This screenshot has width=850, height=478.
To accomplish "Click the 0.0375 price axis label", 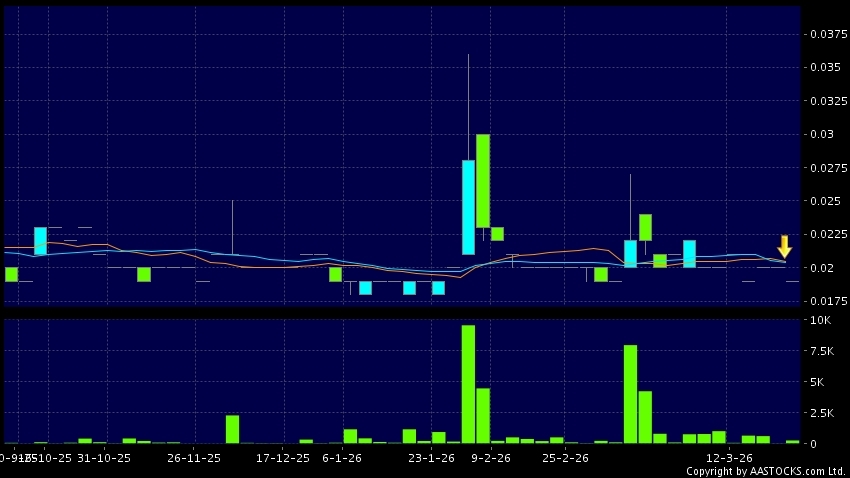I will tap(825, 34).
